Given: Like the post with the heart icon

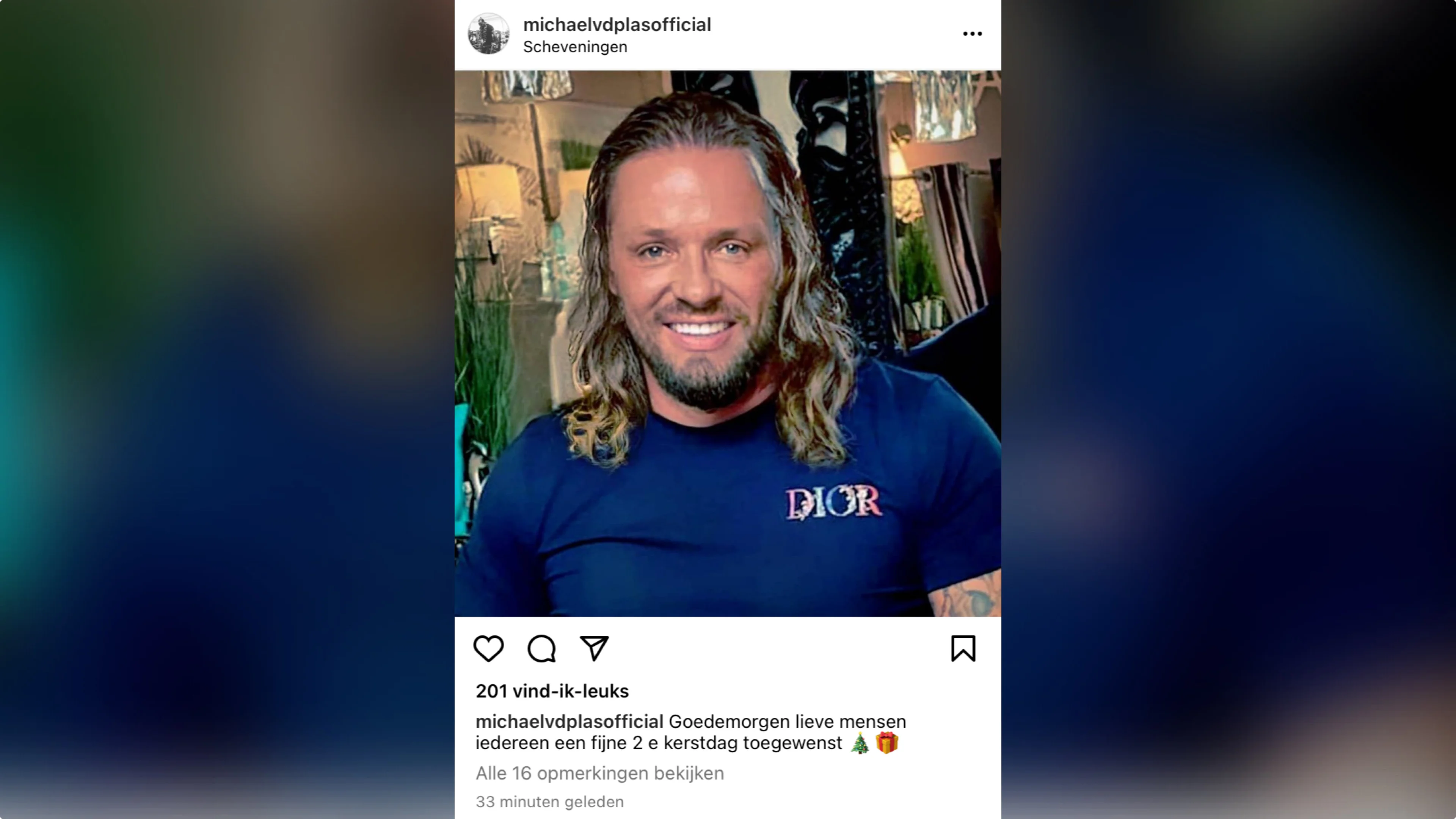Looking at the screenshot, I should click(x=488, y=648).
